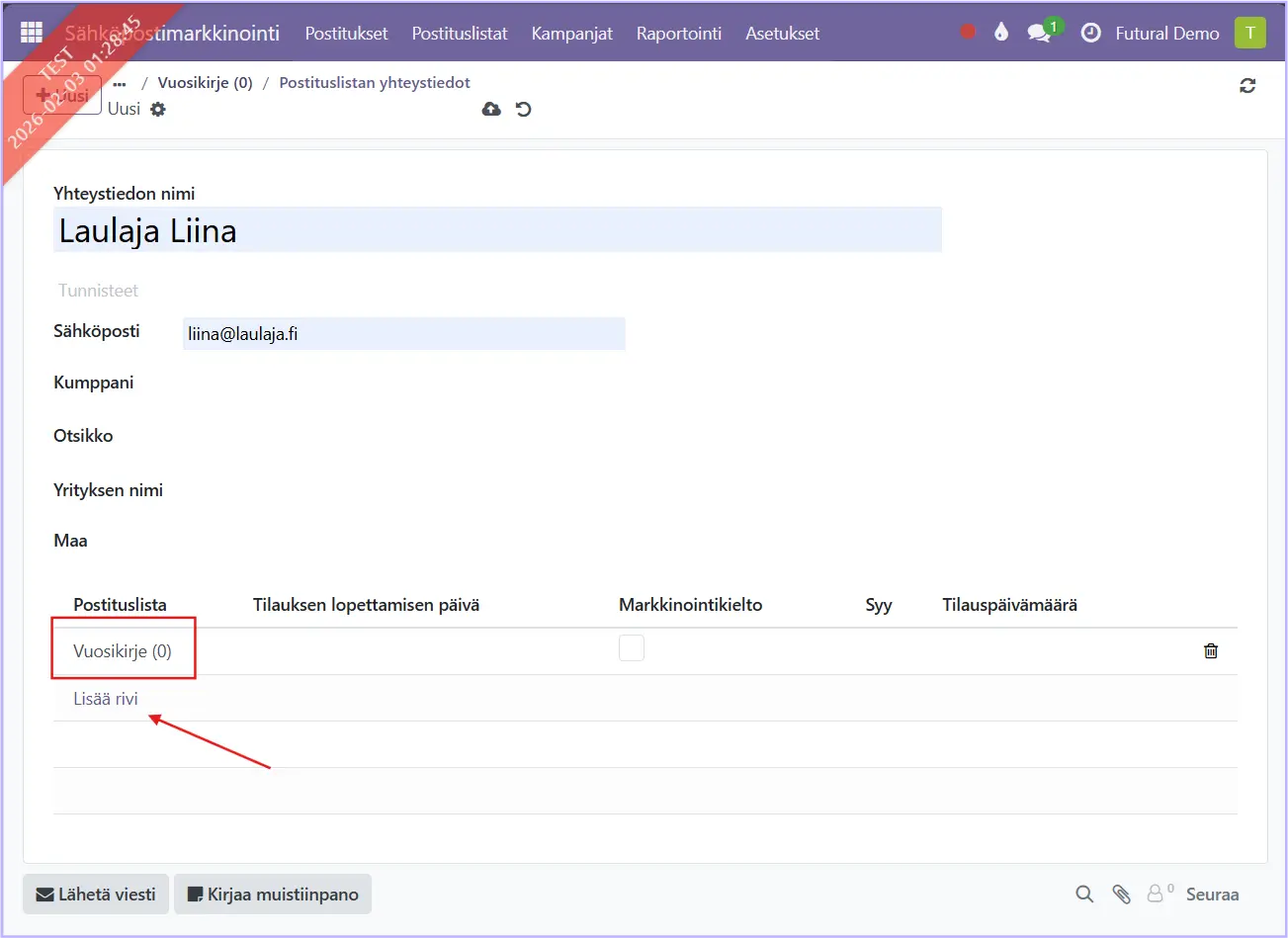Click the refresh icon at top right
The width and height of the screenshot is (1288, 939).
[x=1247, y=86]
